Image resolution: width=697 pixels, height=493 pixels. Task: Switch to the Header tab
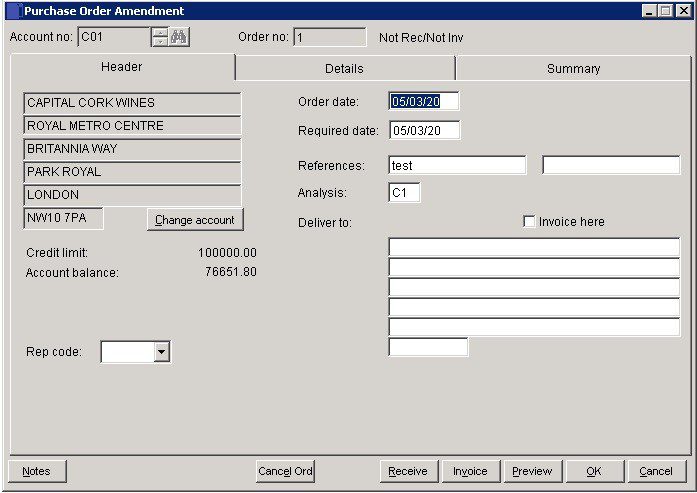pos(122,67)
